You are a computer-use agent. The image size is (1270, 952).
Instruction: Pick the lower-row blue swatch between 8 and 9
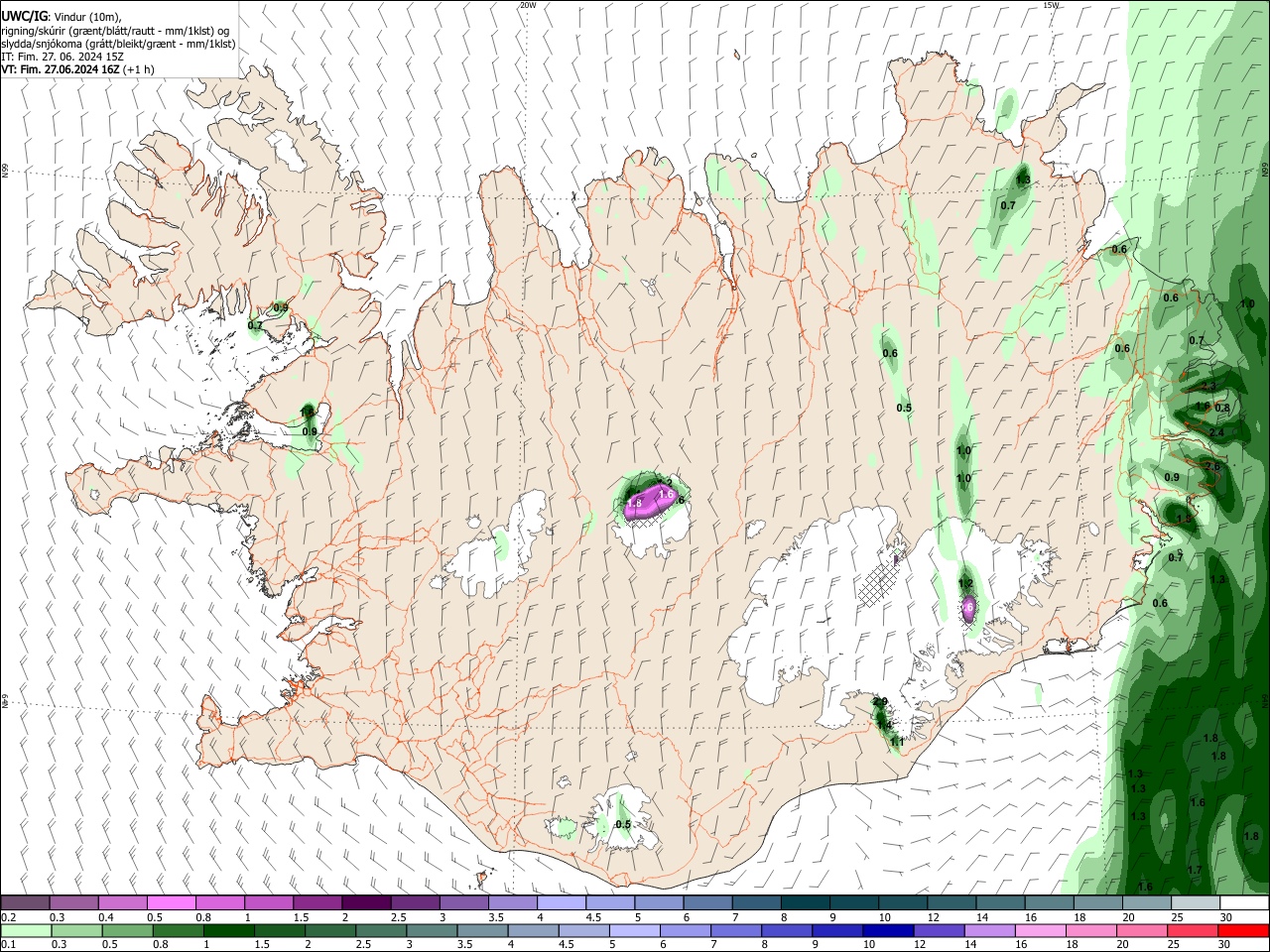[x=789, y=931]
